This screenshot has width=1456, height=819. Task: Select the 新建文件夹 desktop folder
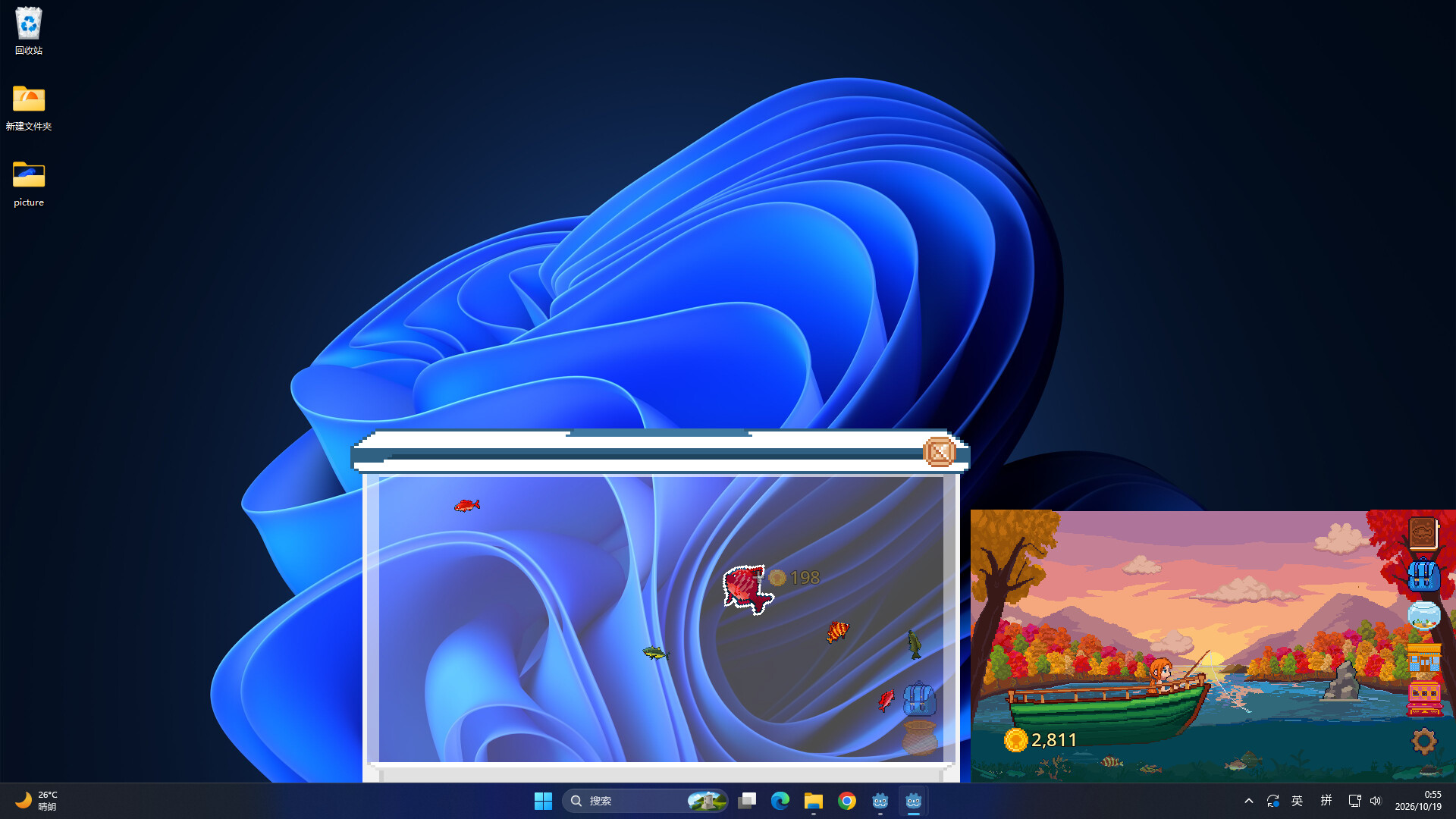click(28, 107)
